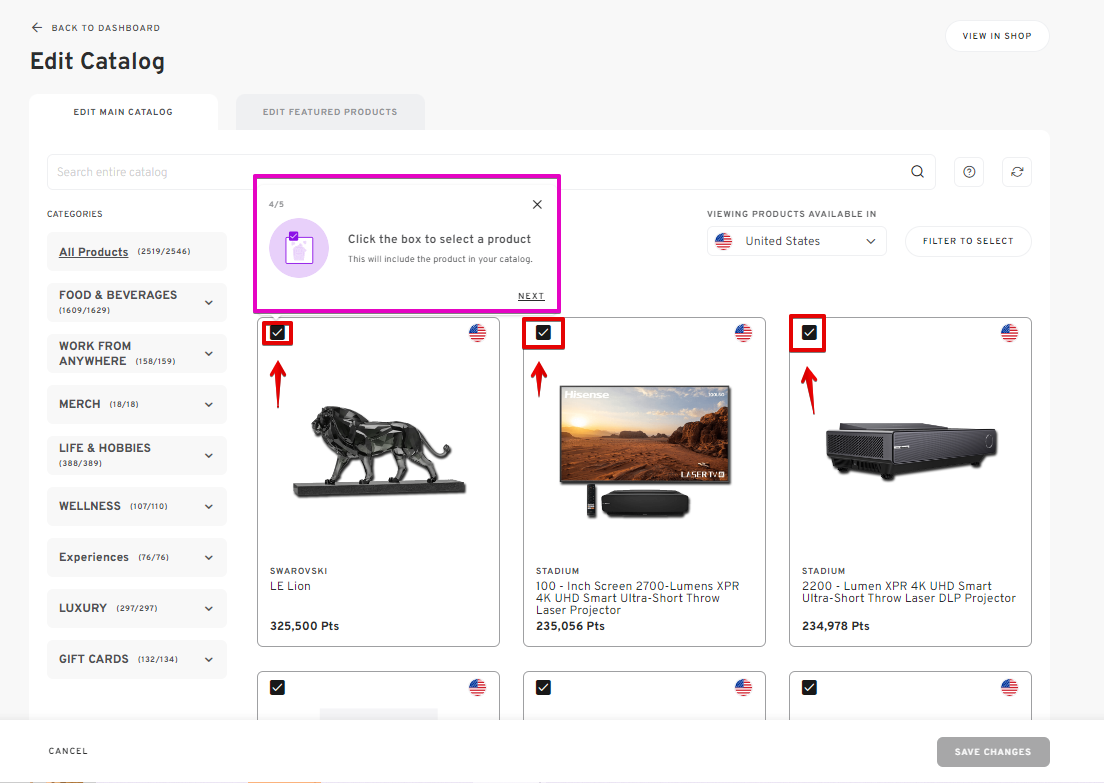
Task: Open the United States country dropdown
Action: [x=796, y=241]
